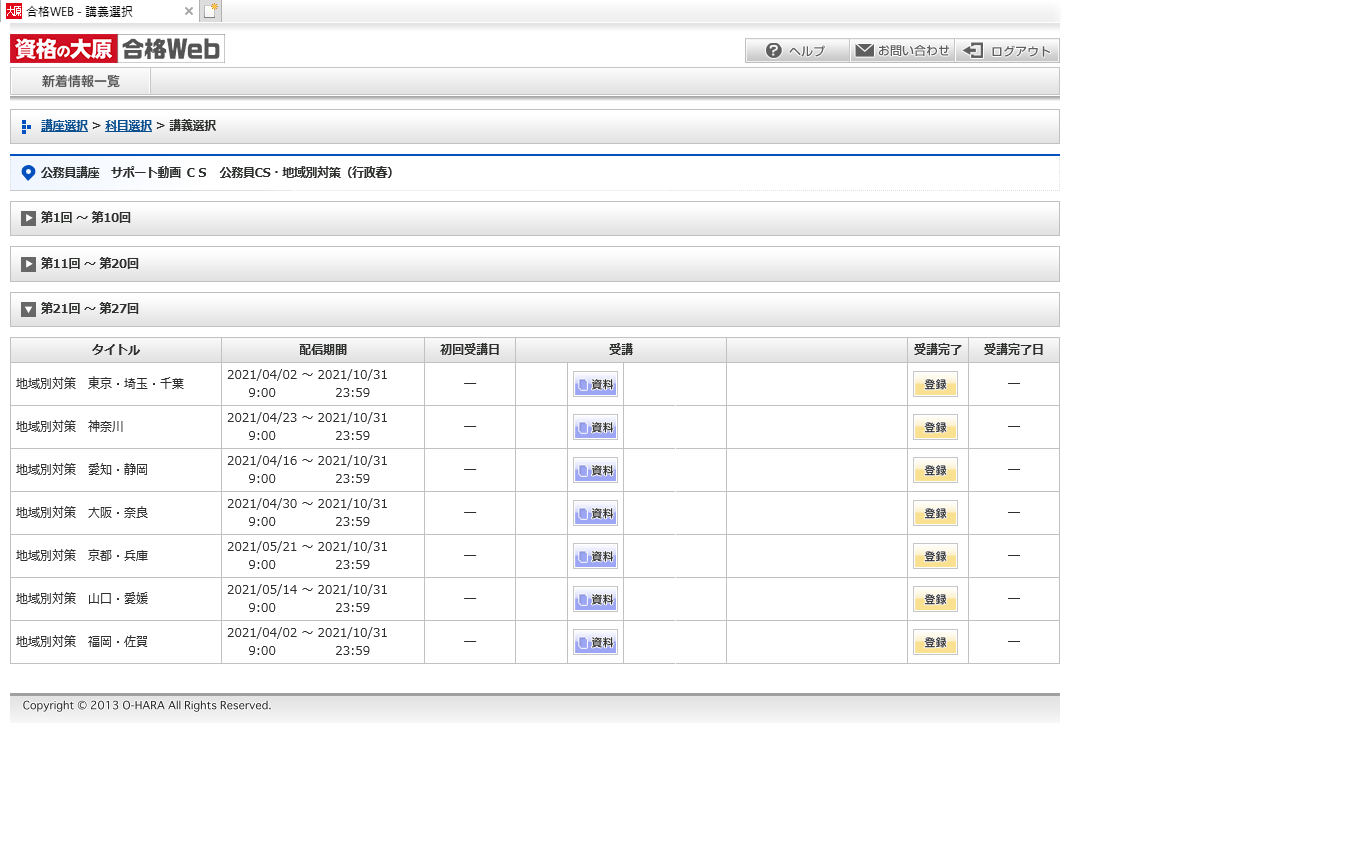Open 資料 for 愛知・静岡 row
Image resolution: width=1366 pixels, height=844 pixels.
595,470
